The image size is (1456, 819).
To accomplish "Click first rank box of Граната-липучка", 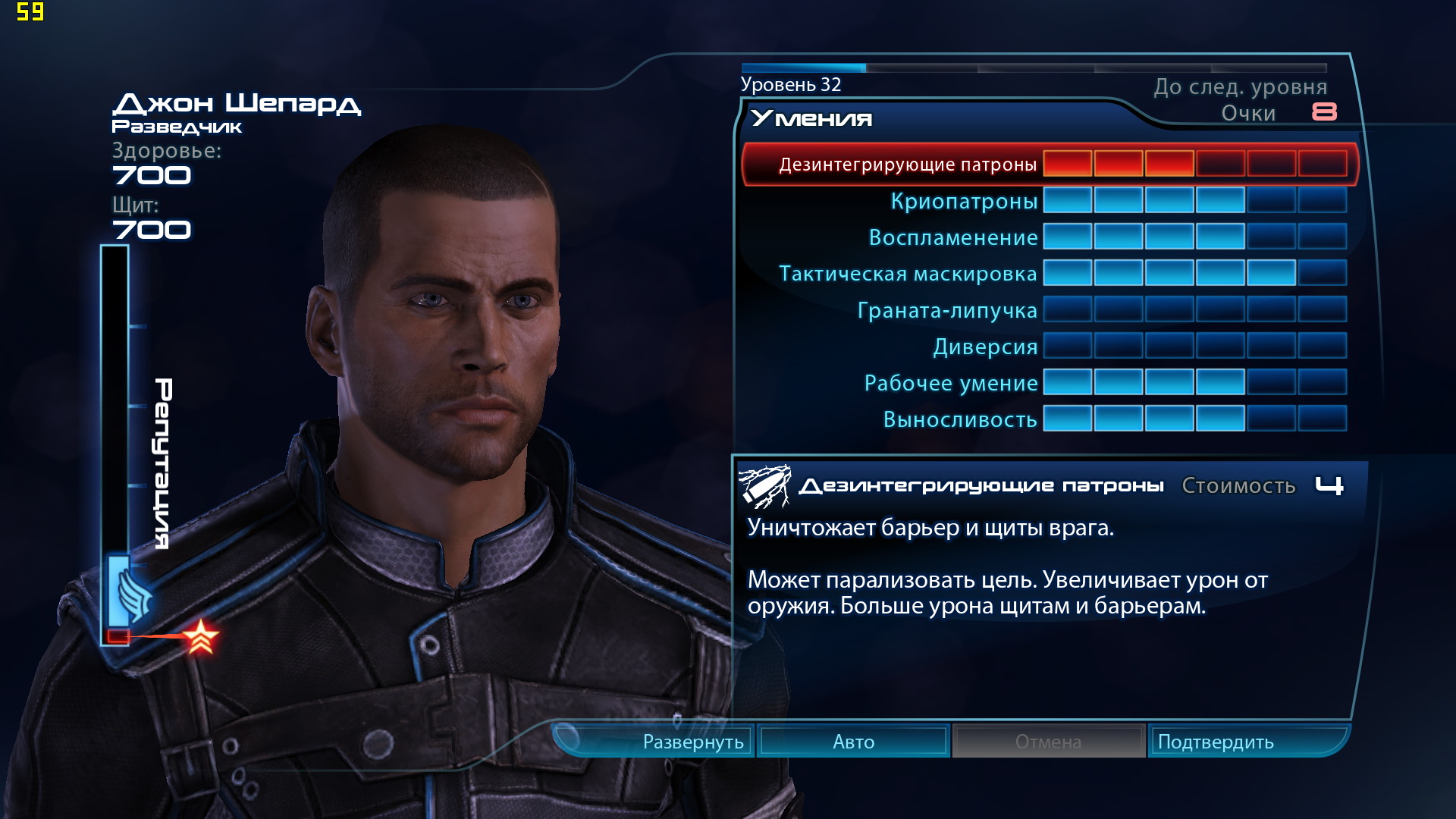I will pyautogui.click(x=1068, y=309).
